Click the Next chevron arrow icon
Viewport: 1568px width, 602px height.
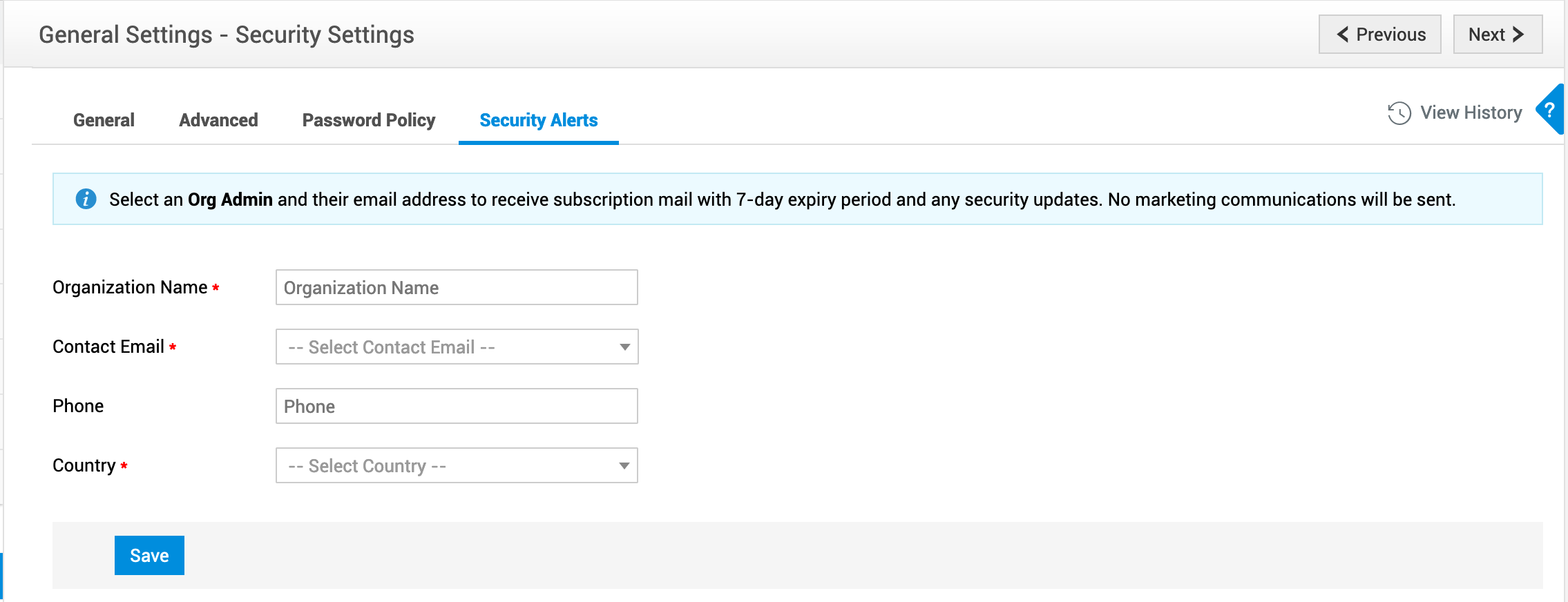tap(1518, 34)
